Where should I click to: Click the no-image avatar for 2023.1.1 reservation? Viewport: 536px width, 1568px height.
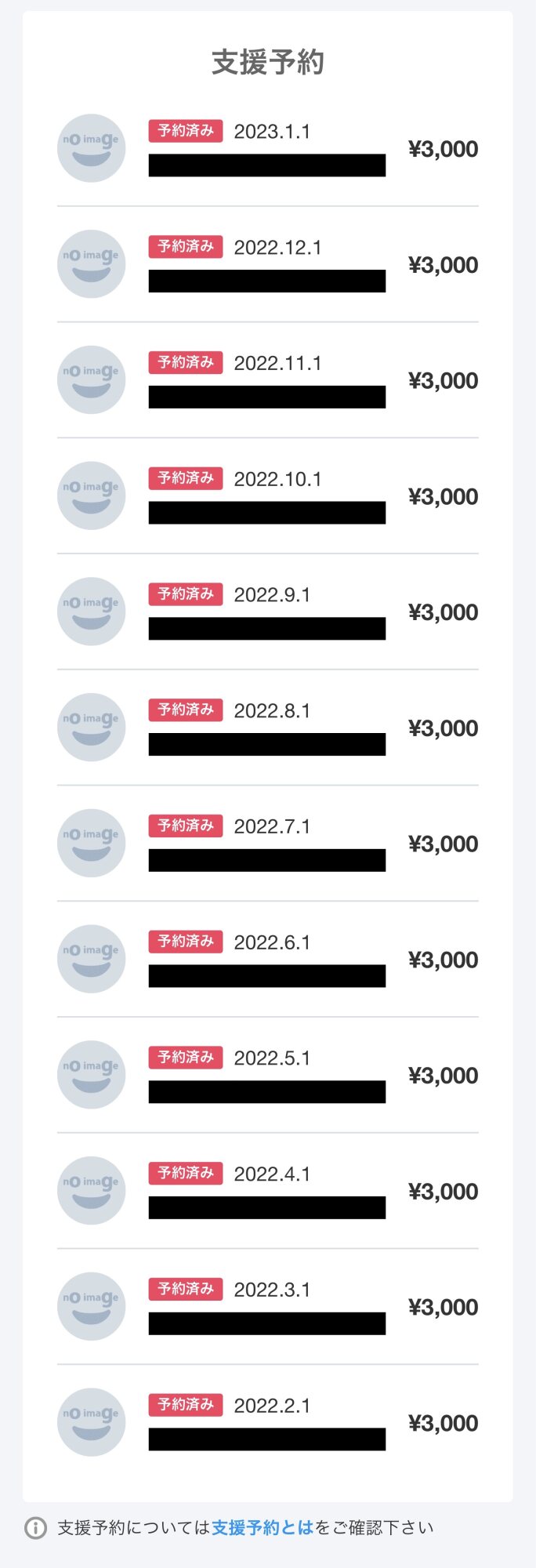91,148
